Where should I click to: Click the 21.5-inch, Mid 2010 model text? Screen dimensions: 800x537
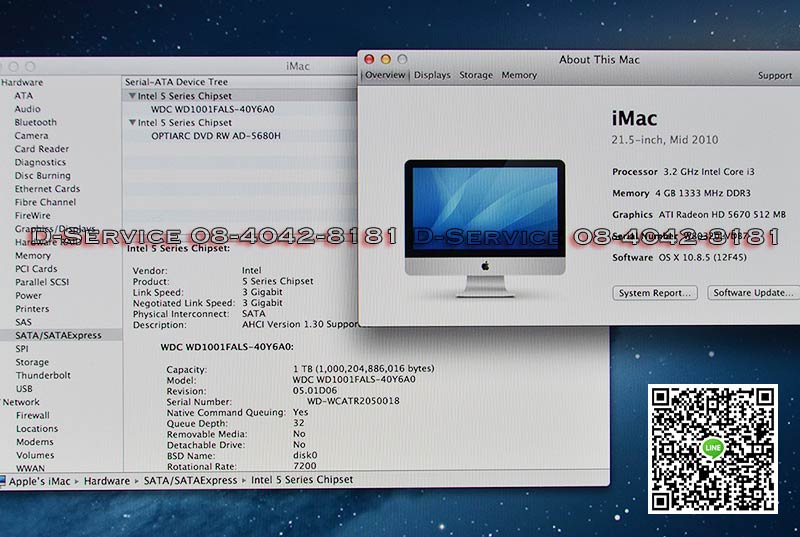tap(665, 140)
